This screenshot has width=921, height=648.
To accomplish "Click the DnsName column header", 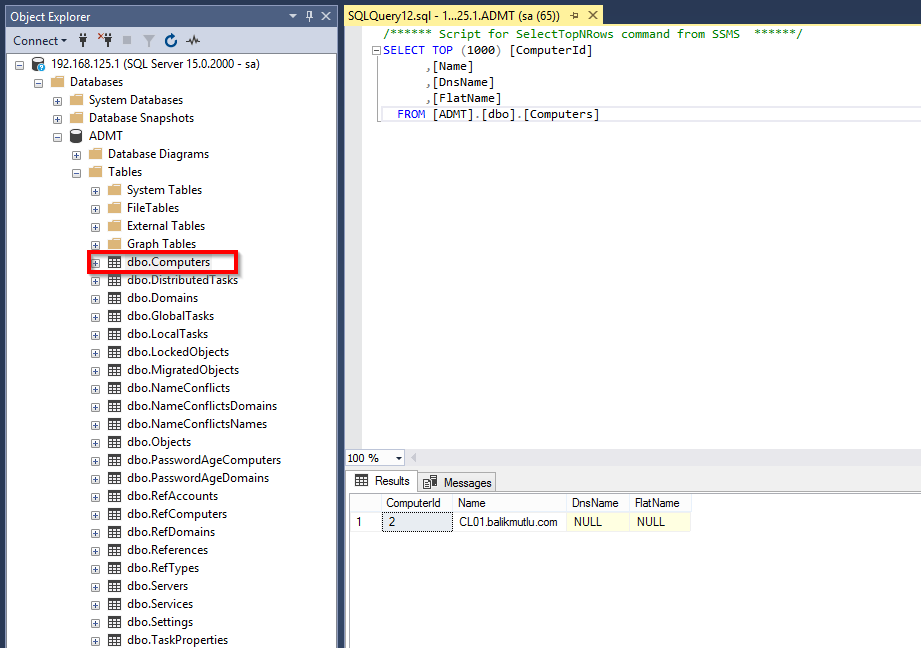I will 598,503.
